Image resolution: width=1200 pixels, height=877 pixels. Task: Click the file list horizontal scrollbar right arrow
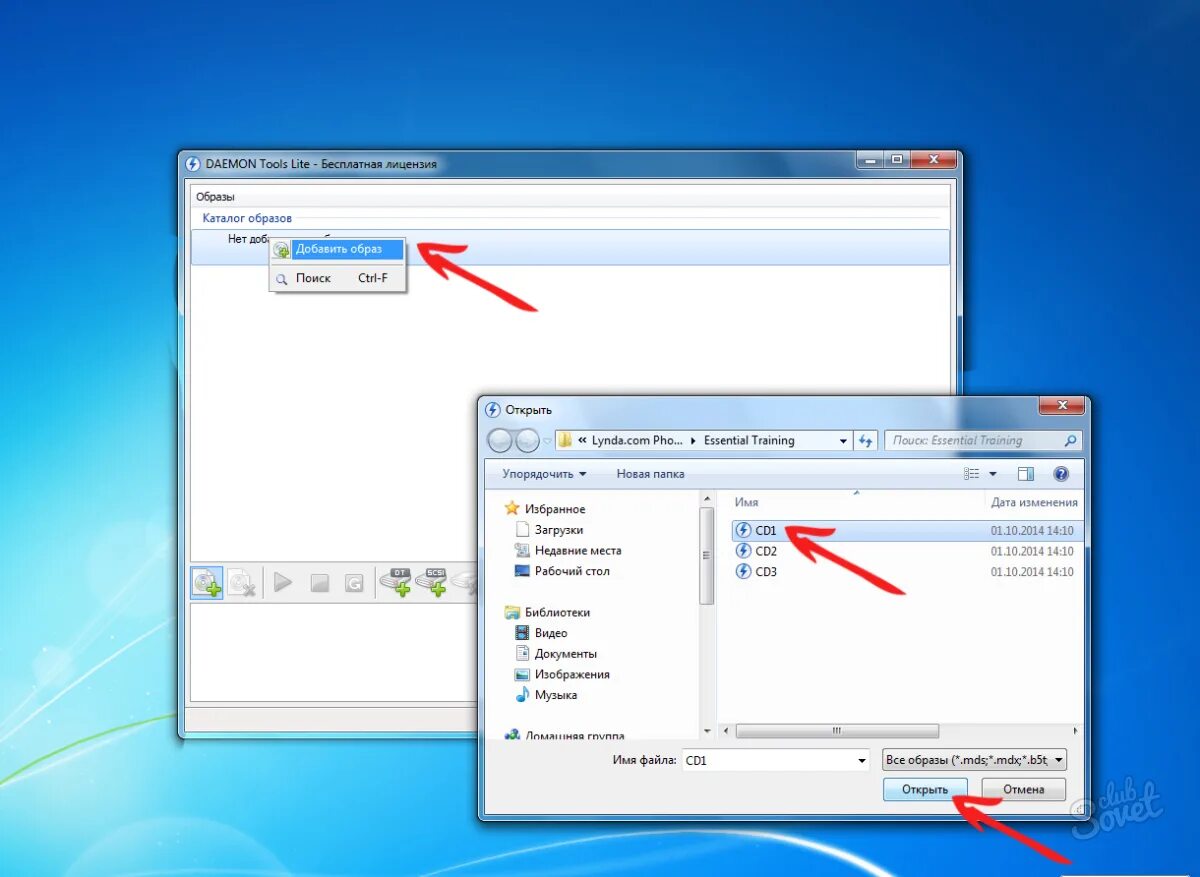pos(1076,731)
